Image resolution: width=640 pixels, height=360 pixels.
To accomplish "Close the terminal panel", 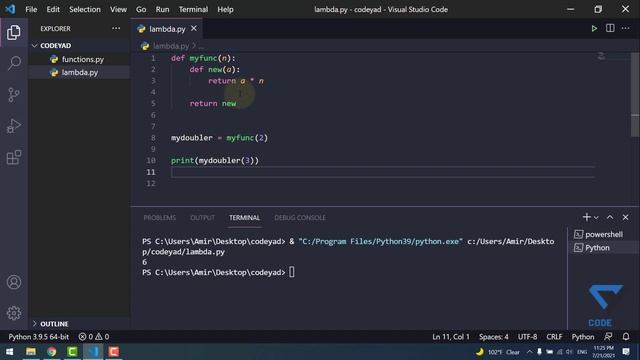I will point(625,217).
